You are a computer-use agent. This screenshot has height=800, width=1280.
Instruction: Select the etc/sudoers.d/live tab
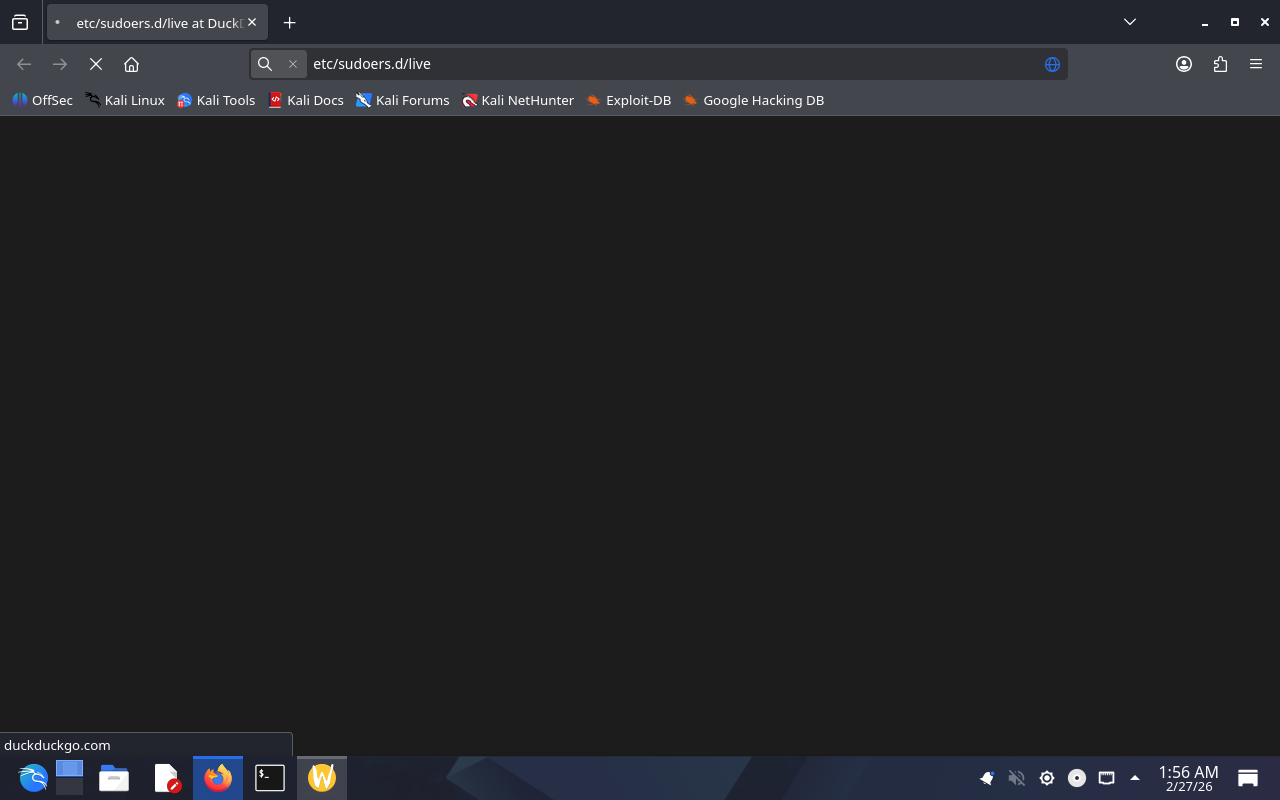[150, 22]
